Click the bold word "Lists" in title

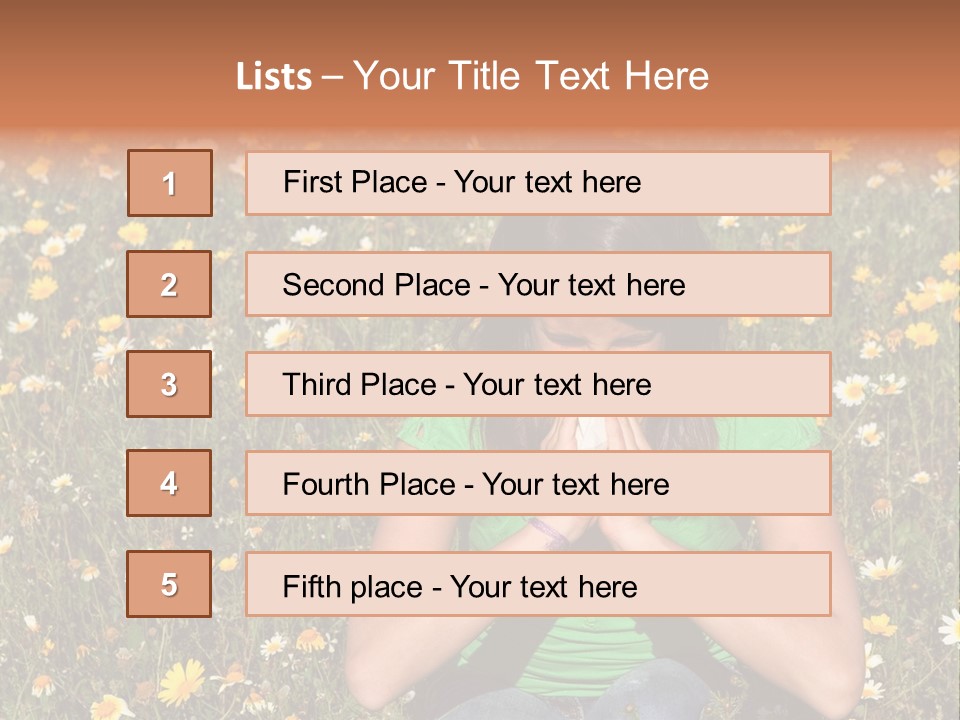[x=274, y=77]
